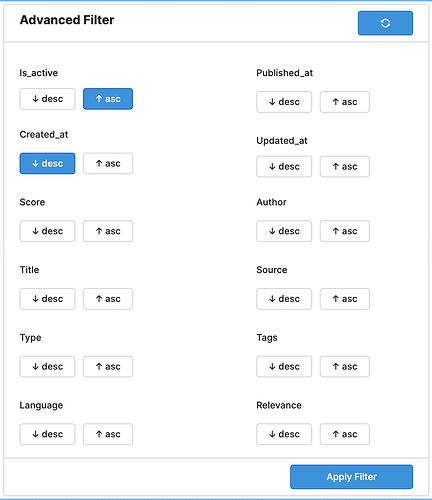Select Is_active desc sort
Image resolution: width=432 pixels, height=500 pixels.
click(47, 99)
